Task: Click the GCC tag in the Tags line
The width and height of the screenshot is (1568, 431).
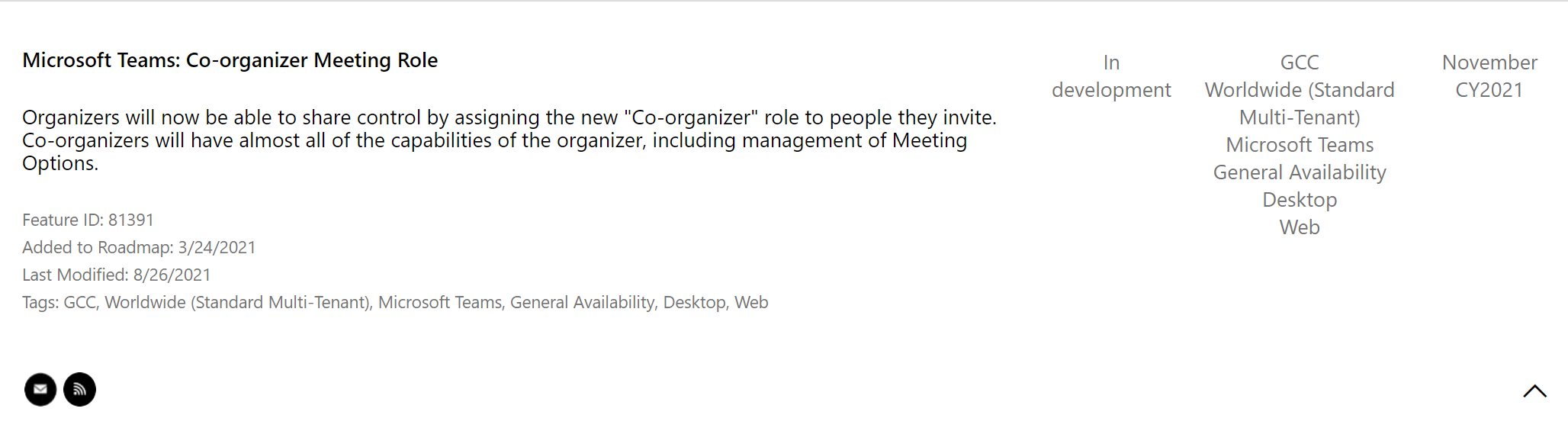Action: 79,302
